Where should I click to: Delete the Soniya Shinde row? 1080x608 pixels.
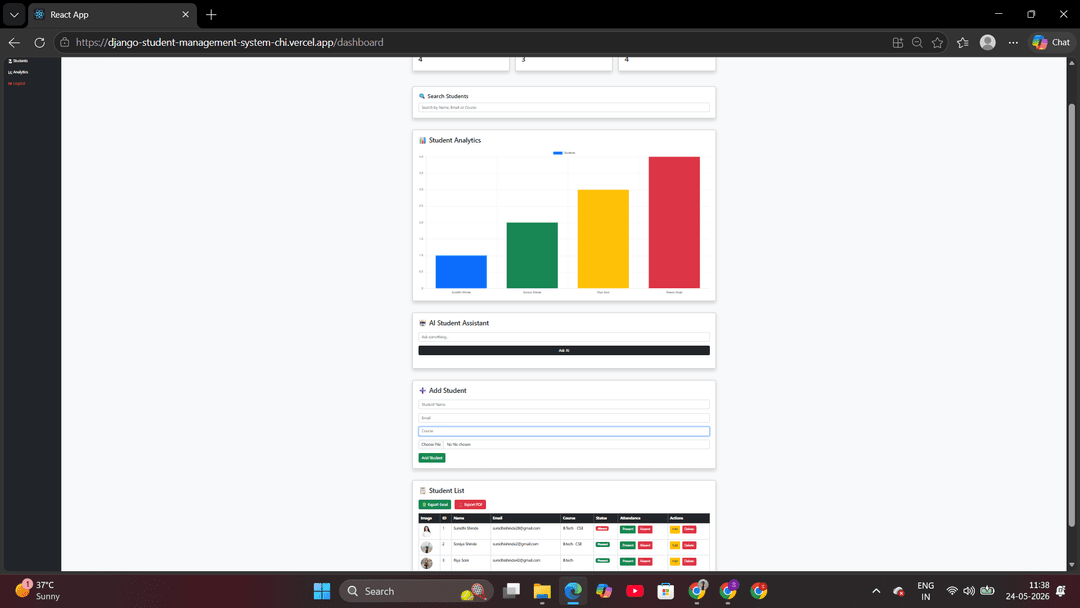pyautogui.click(x=689, y=545)
